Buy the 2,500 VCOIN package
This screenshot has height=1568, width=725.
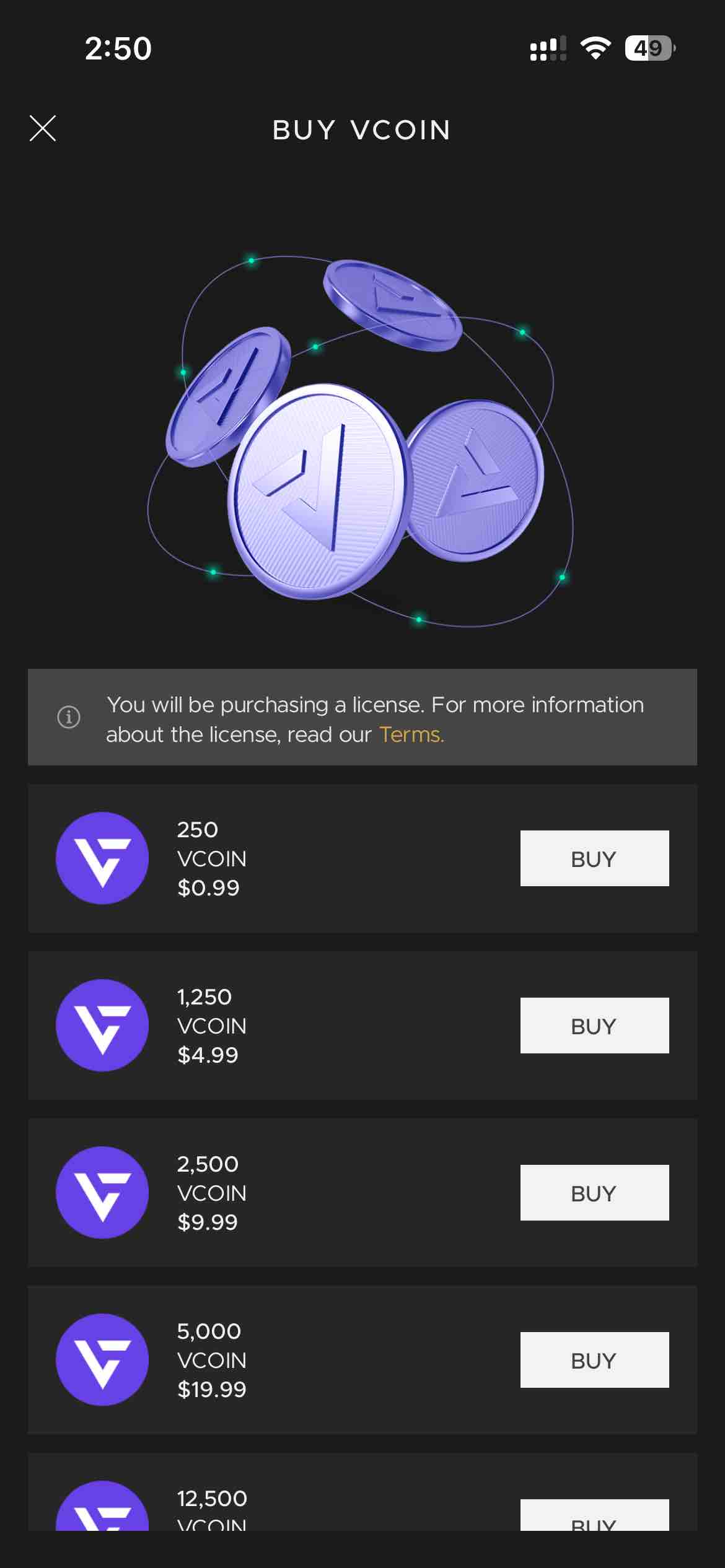(x=594, y=1192)
